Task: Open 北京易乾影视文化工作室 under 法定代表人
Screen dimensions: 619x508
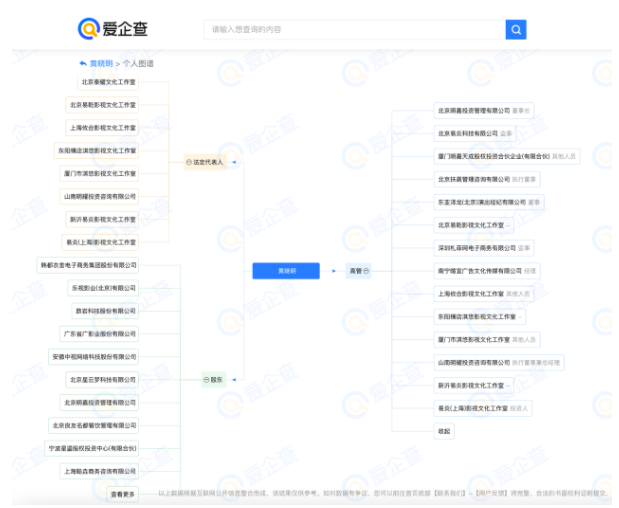Action: click(102, 105)
